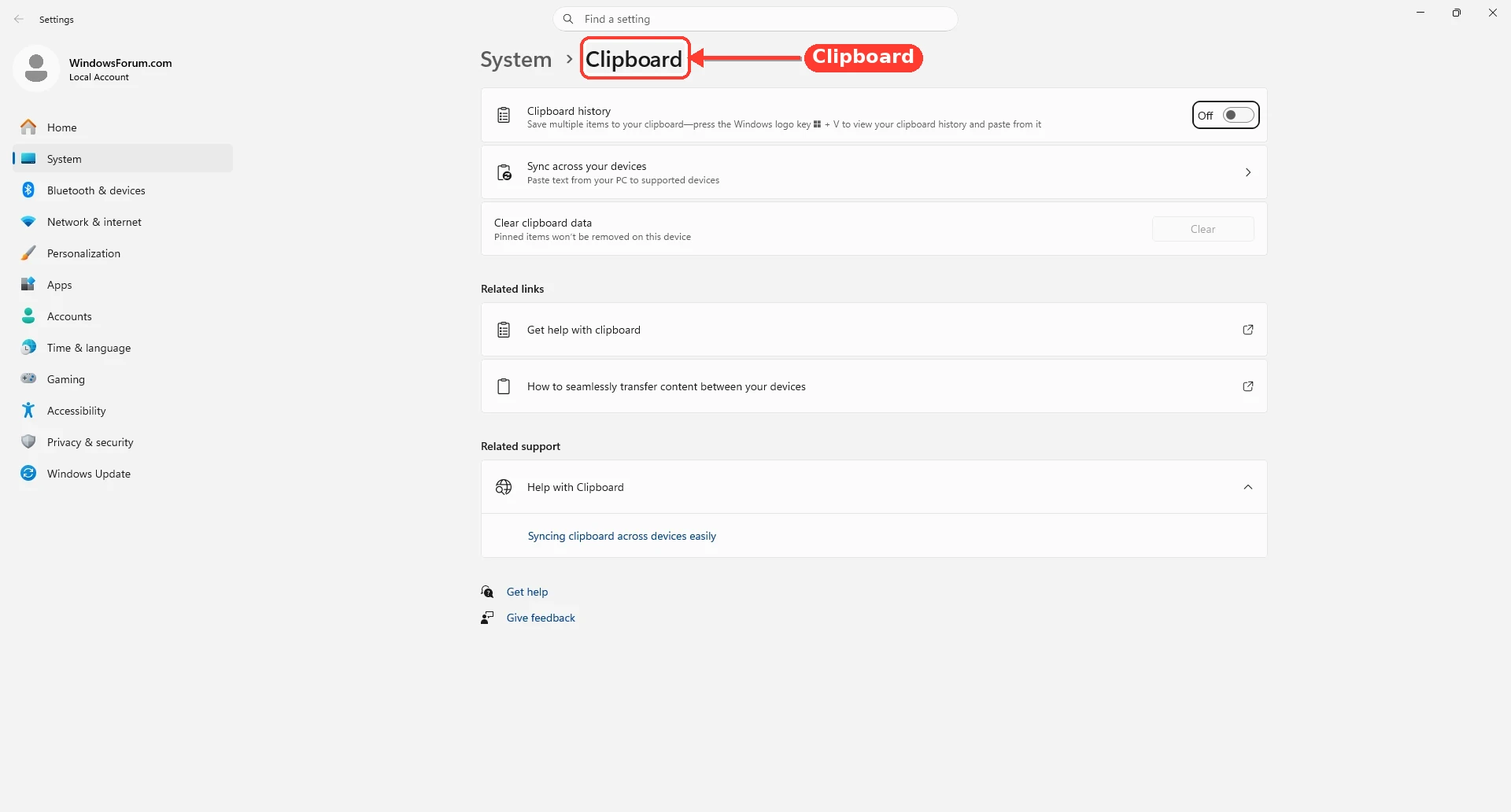The width and height of the screenshot is (1511, 812).
Task: Click the Get help link
Action: (x=527, y=592)
